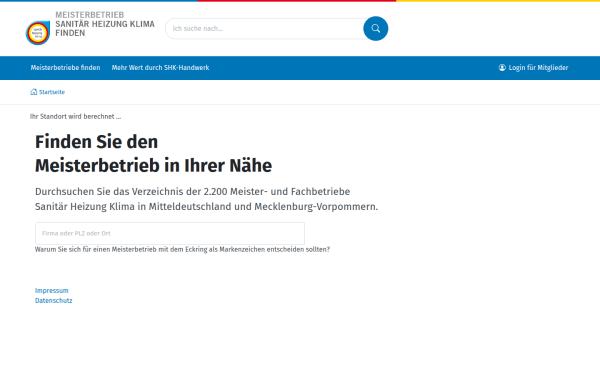
Task: Click the home icon in breadcrumb
Action: [34, 92]
